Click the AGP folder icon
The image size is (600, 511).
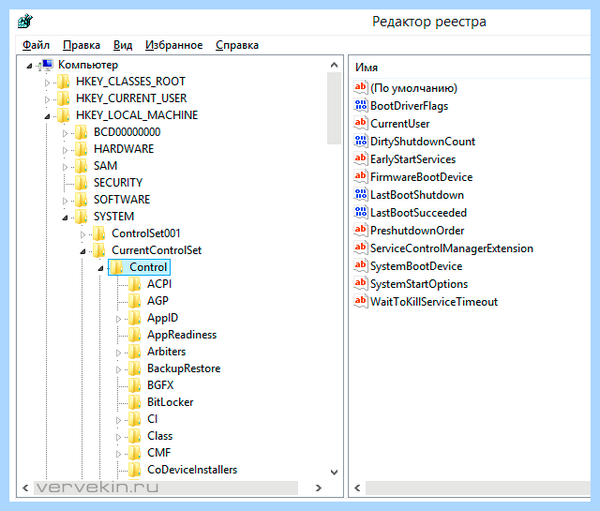134,301
